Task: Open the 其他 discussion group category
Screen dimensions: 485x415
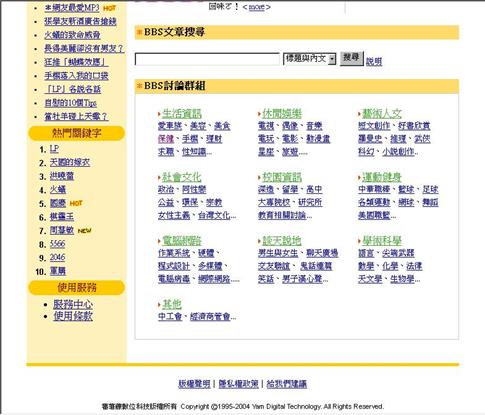Action: [172, 304]
